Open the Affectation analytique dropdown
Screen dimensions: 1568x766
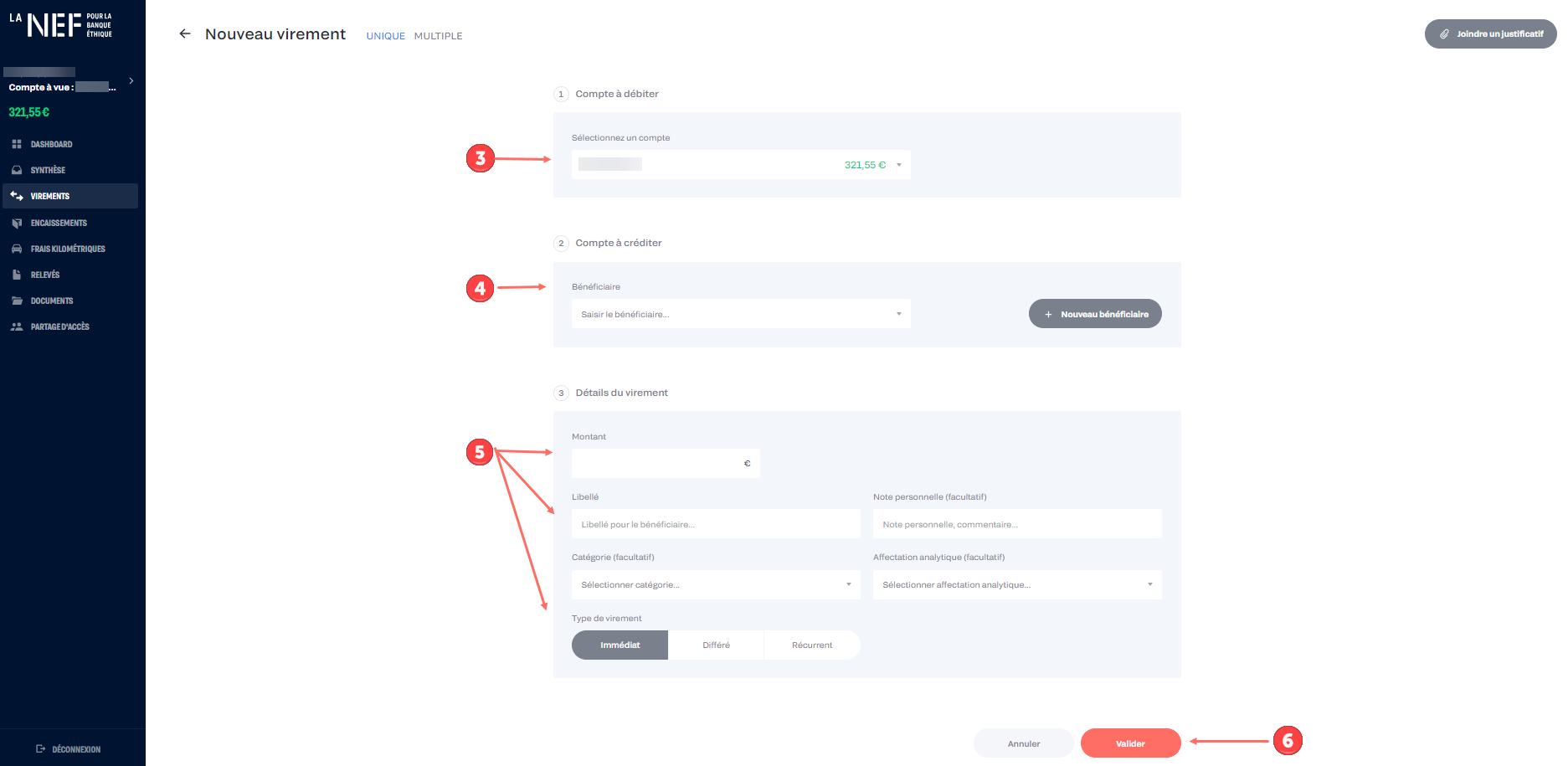(1017, 584)
